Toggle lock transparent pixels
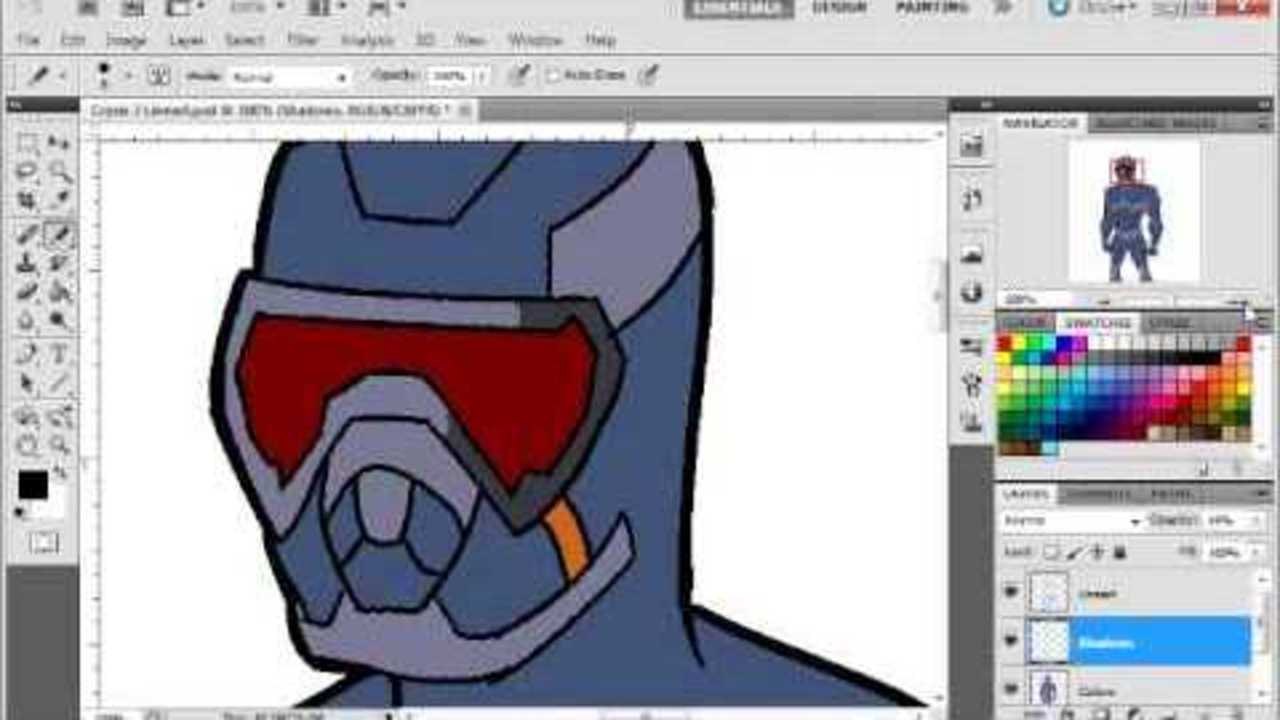Image resolution: width=1280 pixels, height=720 pixels. [1052, 551]
